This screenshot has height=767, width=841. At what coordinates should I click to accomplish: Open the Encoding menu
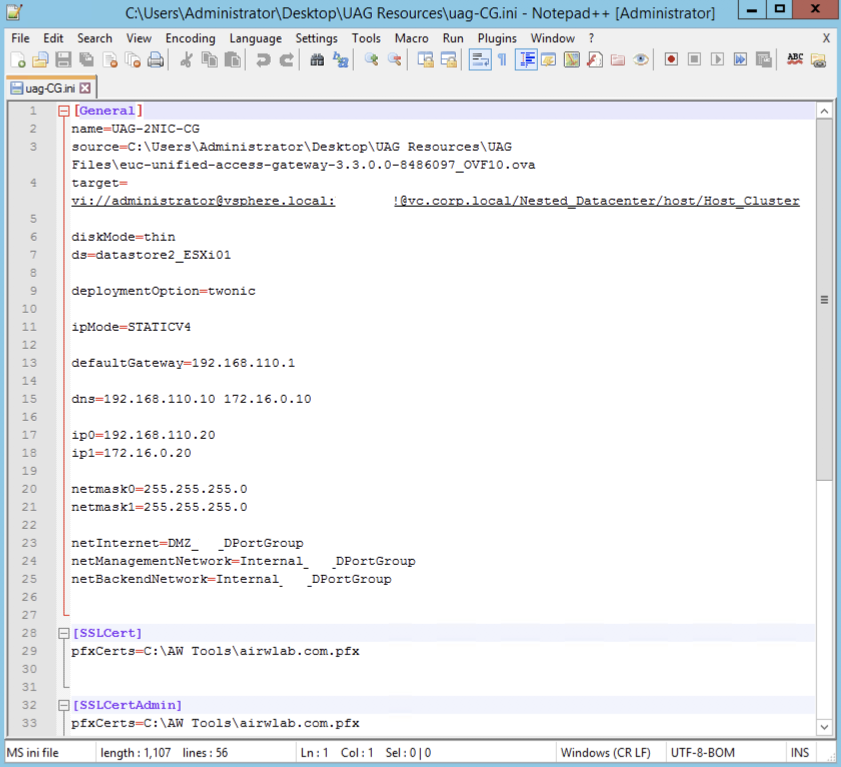(190, 38)
